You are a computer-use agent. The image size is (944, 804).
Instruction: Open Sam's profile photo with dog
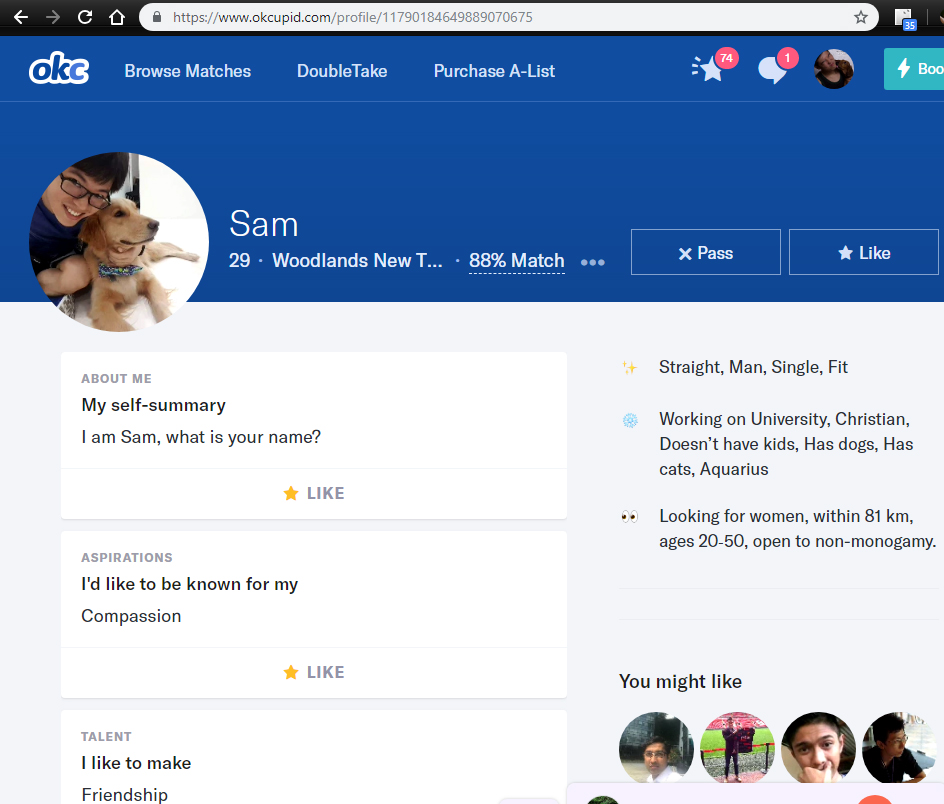coord(119,242)
